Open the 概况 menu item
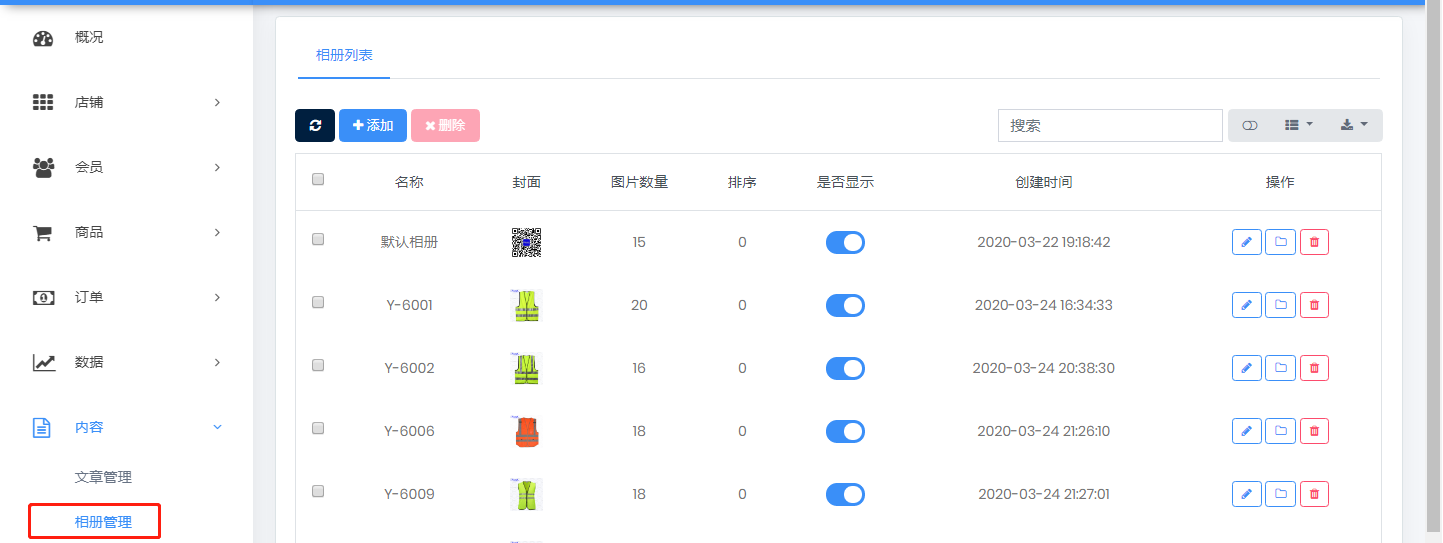Screen dimensions: 1443x543 (89, 37)
